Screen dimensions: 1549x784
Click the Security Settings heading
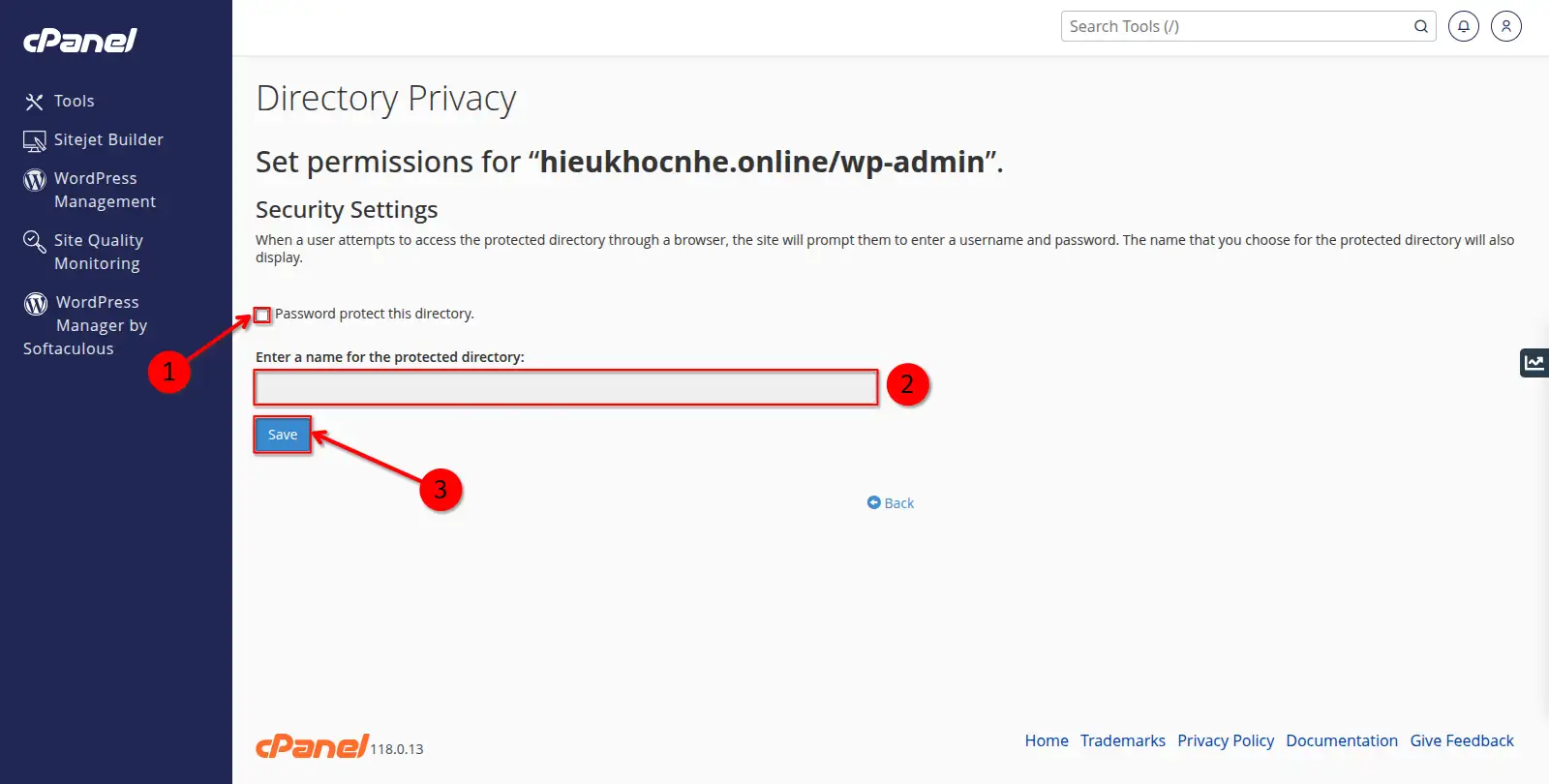pos(347,210)
